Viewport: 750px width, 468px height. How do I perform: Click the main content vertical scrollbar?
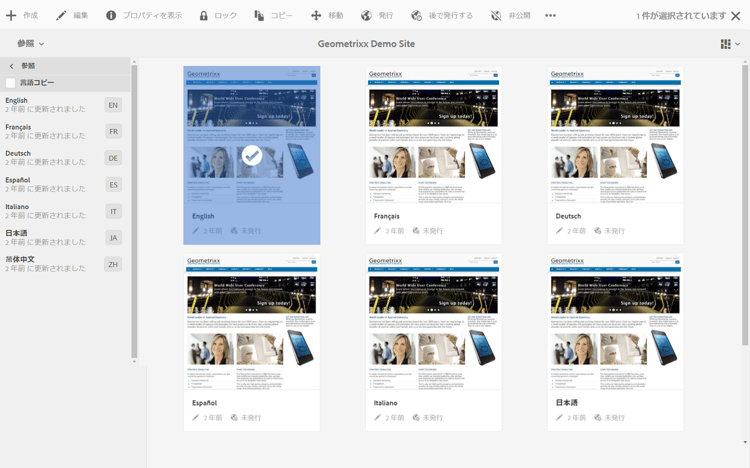click(x=745, y=205)
